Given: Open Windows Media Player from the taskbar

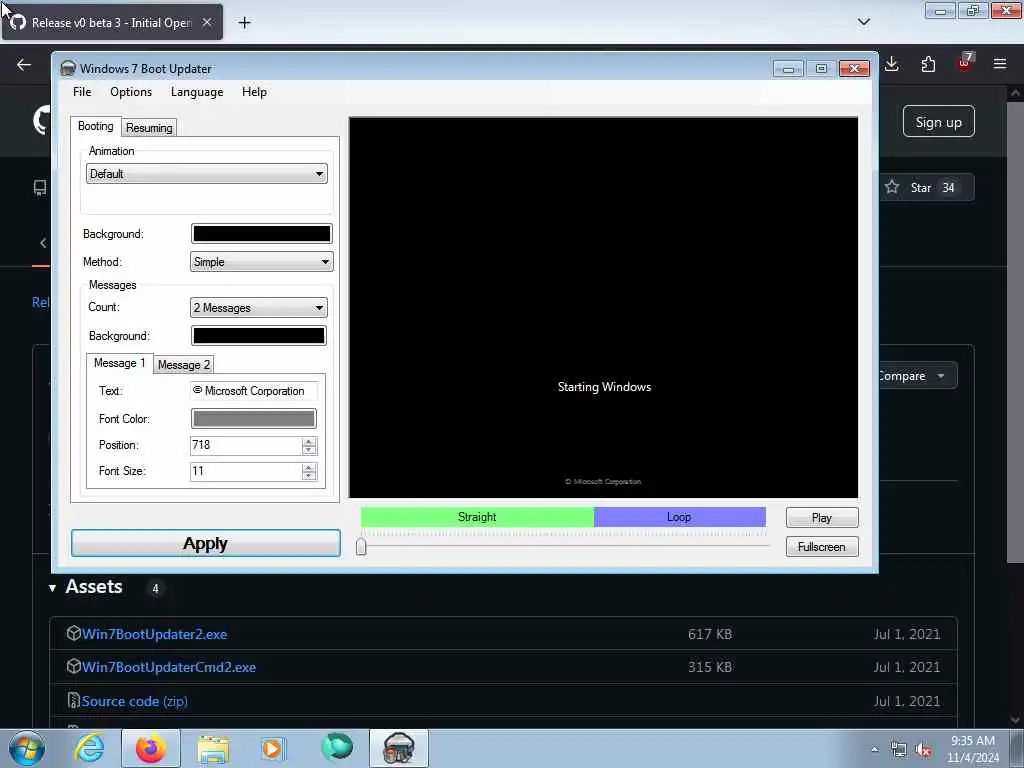Looking at the screenshot, I should [x=272, y=748].
